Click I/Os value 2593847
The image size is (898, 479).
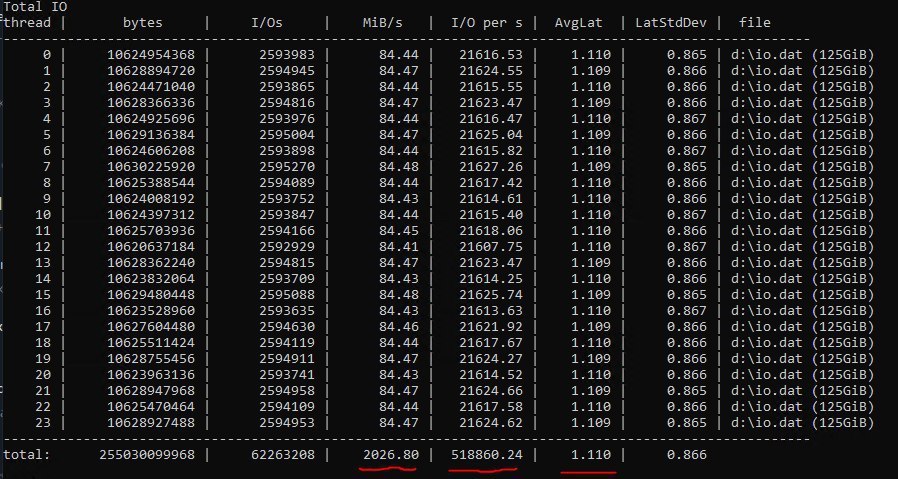click(287, 215)
